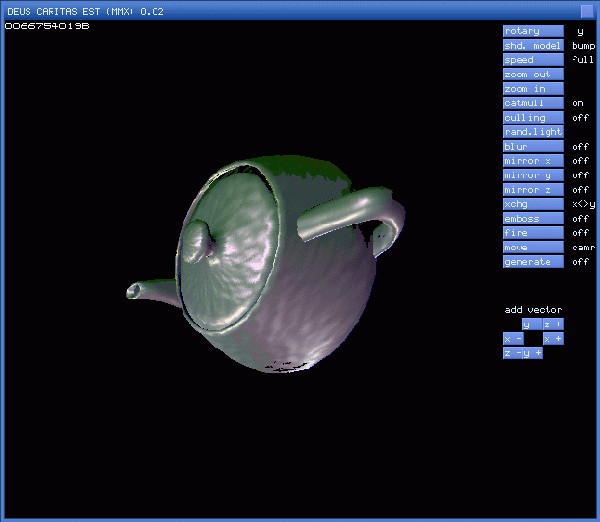This screenshot has height=522, width=600.
Task: Turn on mirror x
Action: point(533,161)
